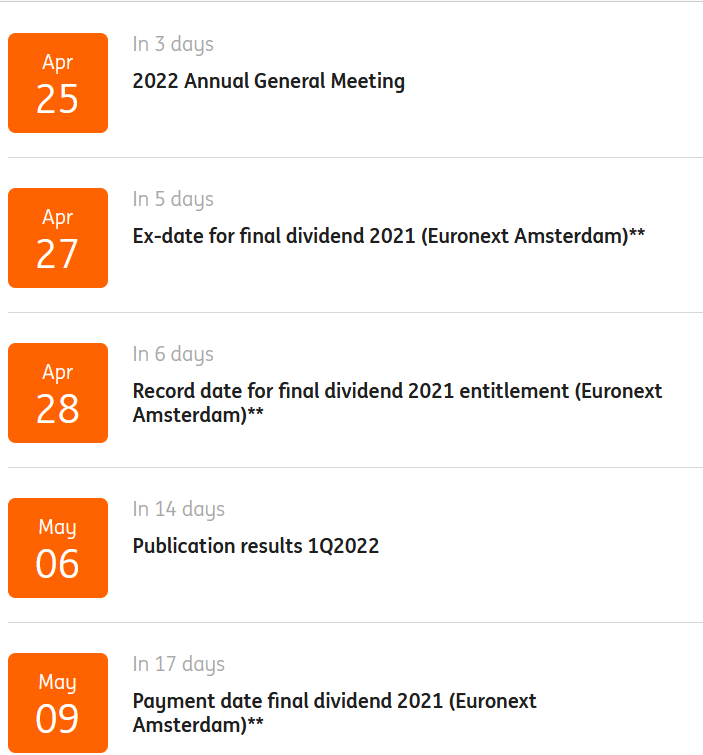Click day number 06 on the orange badge

pyautogui.click(x=57, y=565)
